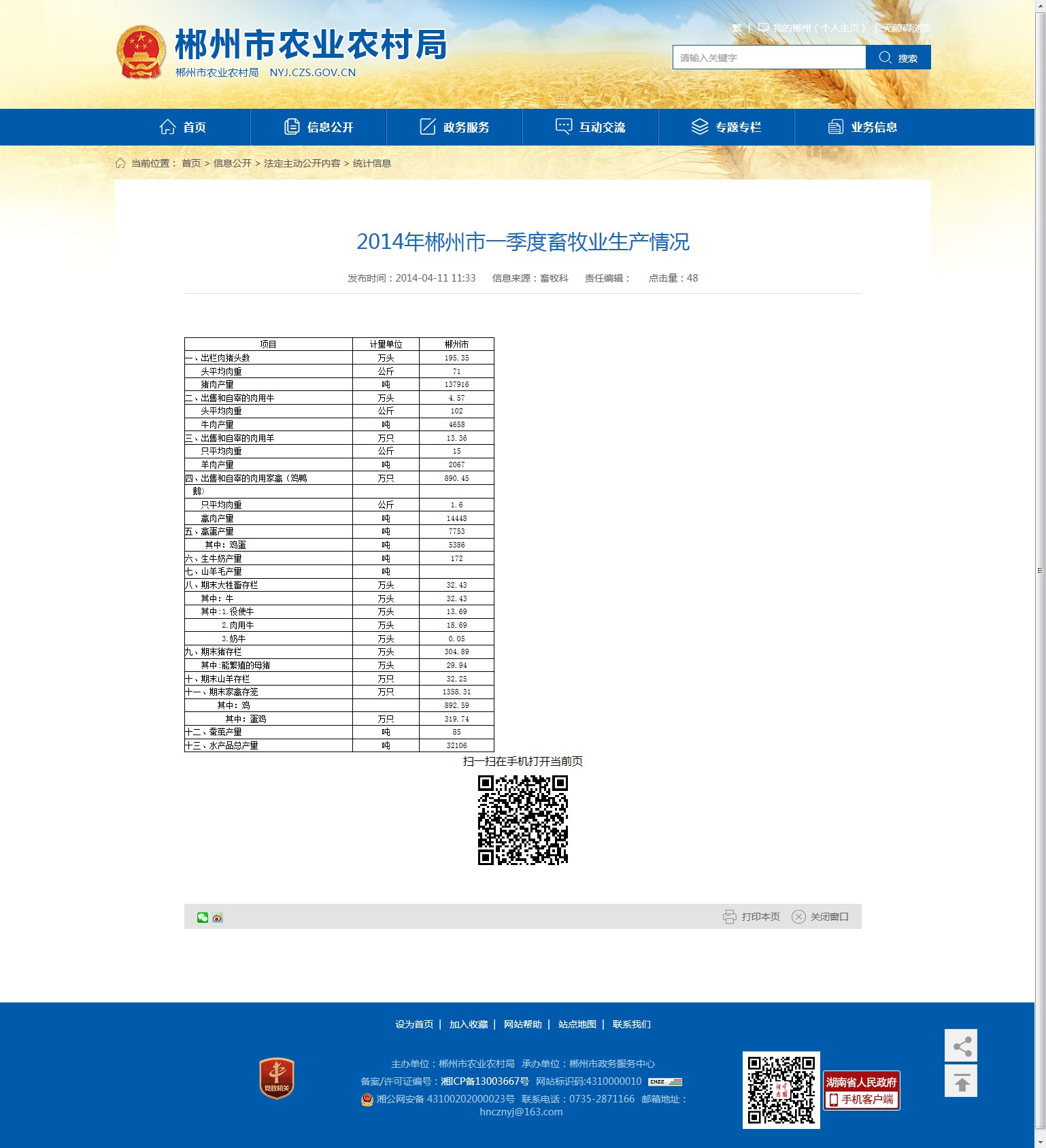Viewport: 1046px width, 1148px height.
Task: Click 关闭窗口 close window text
Action: pos(830,917)
